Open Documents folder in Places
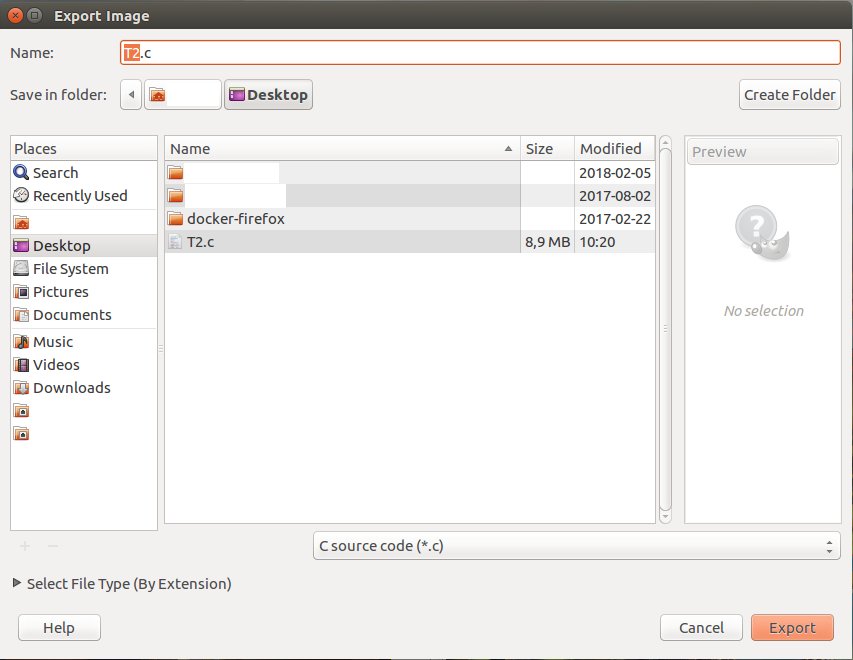The image size is (853, 660). [71, 315]
